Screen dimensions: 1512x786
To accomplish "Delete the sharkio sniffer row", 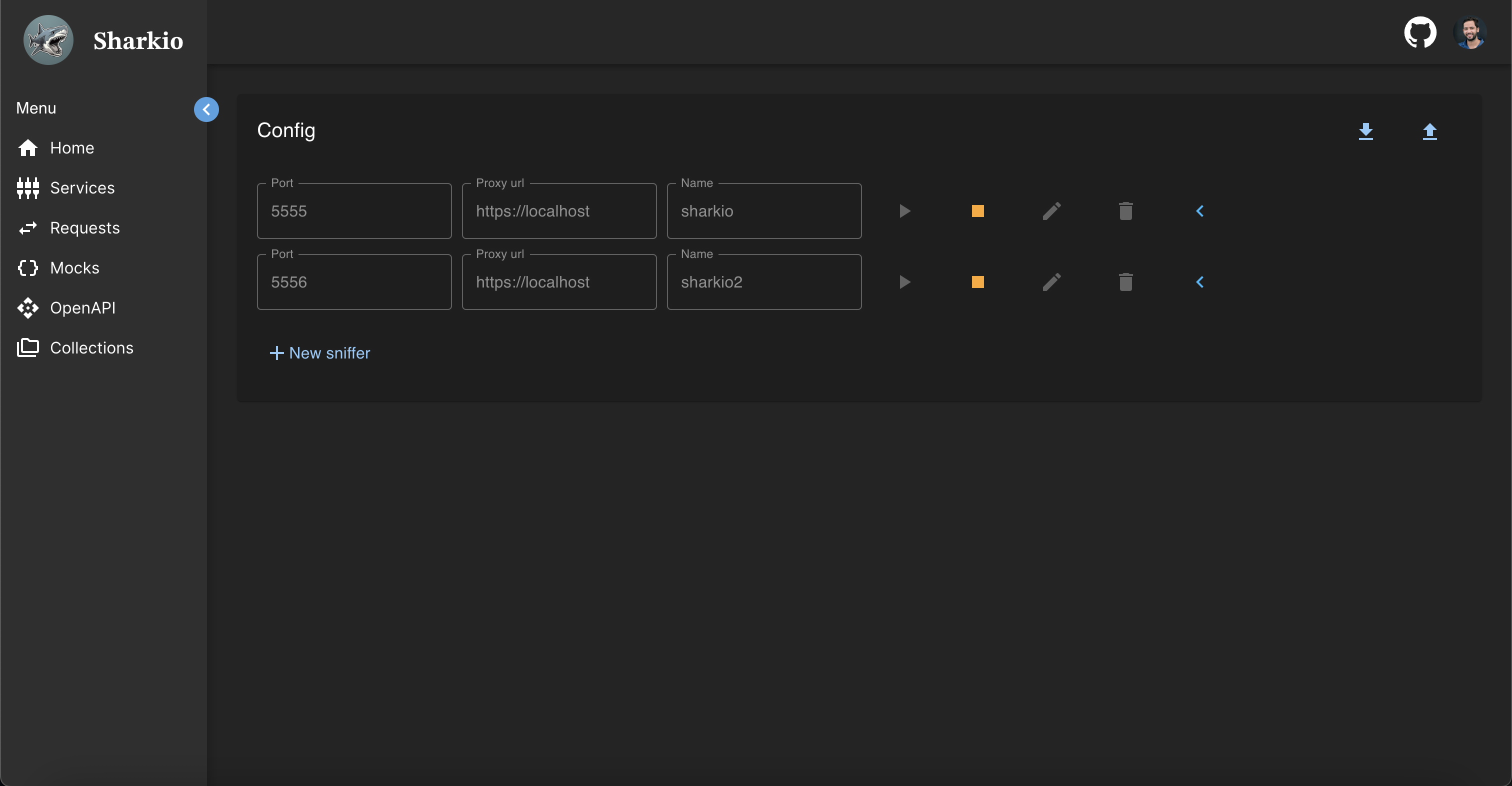I will [x=1126, y=210].
